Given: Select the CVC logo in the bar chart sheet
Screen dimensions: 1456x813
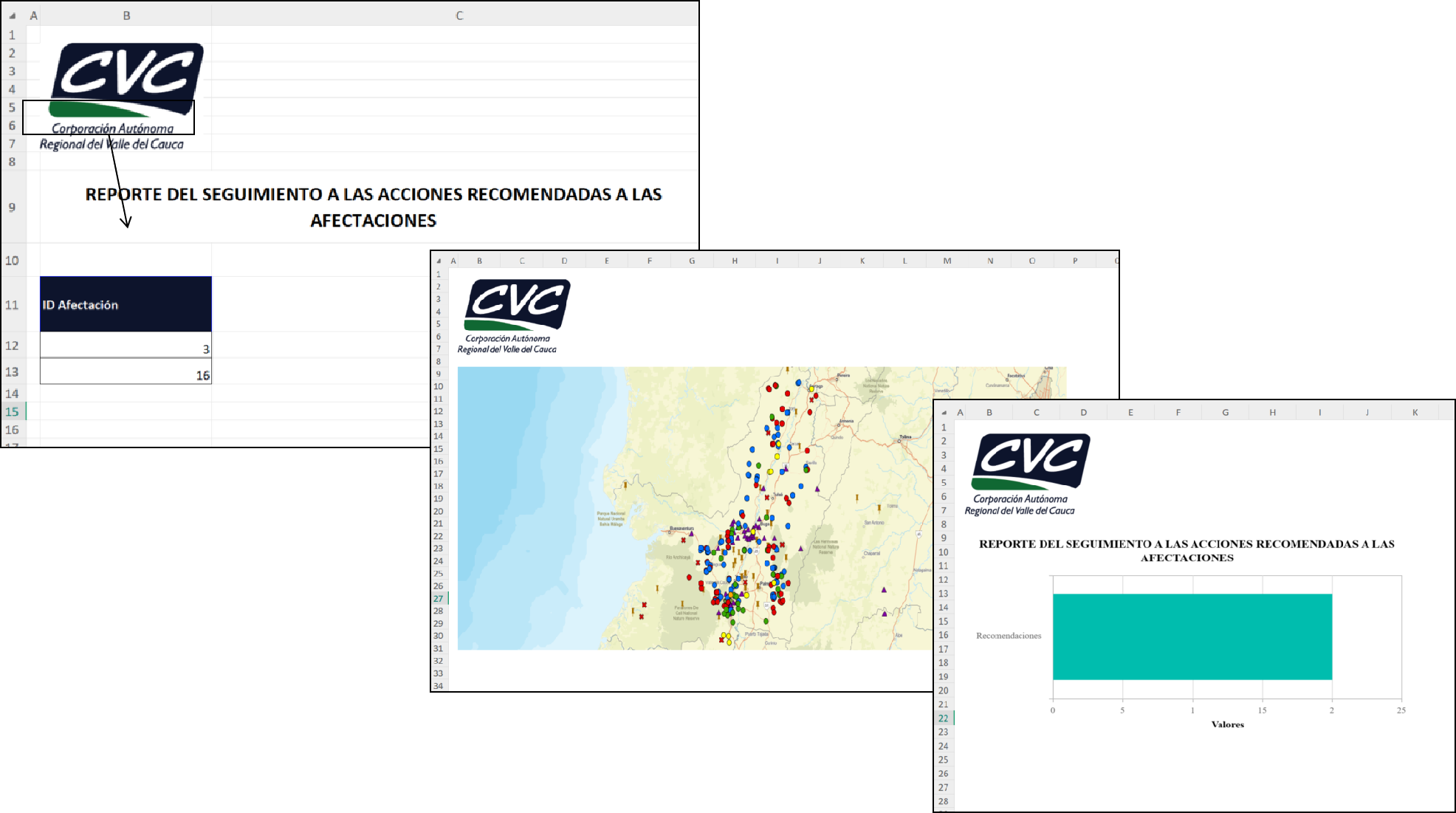Looking at the screenshot, I should (x=1028, y=475).
